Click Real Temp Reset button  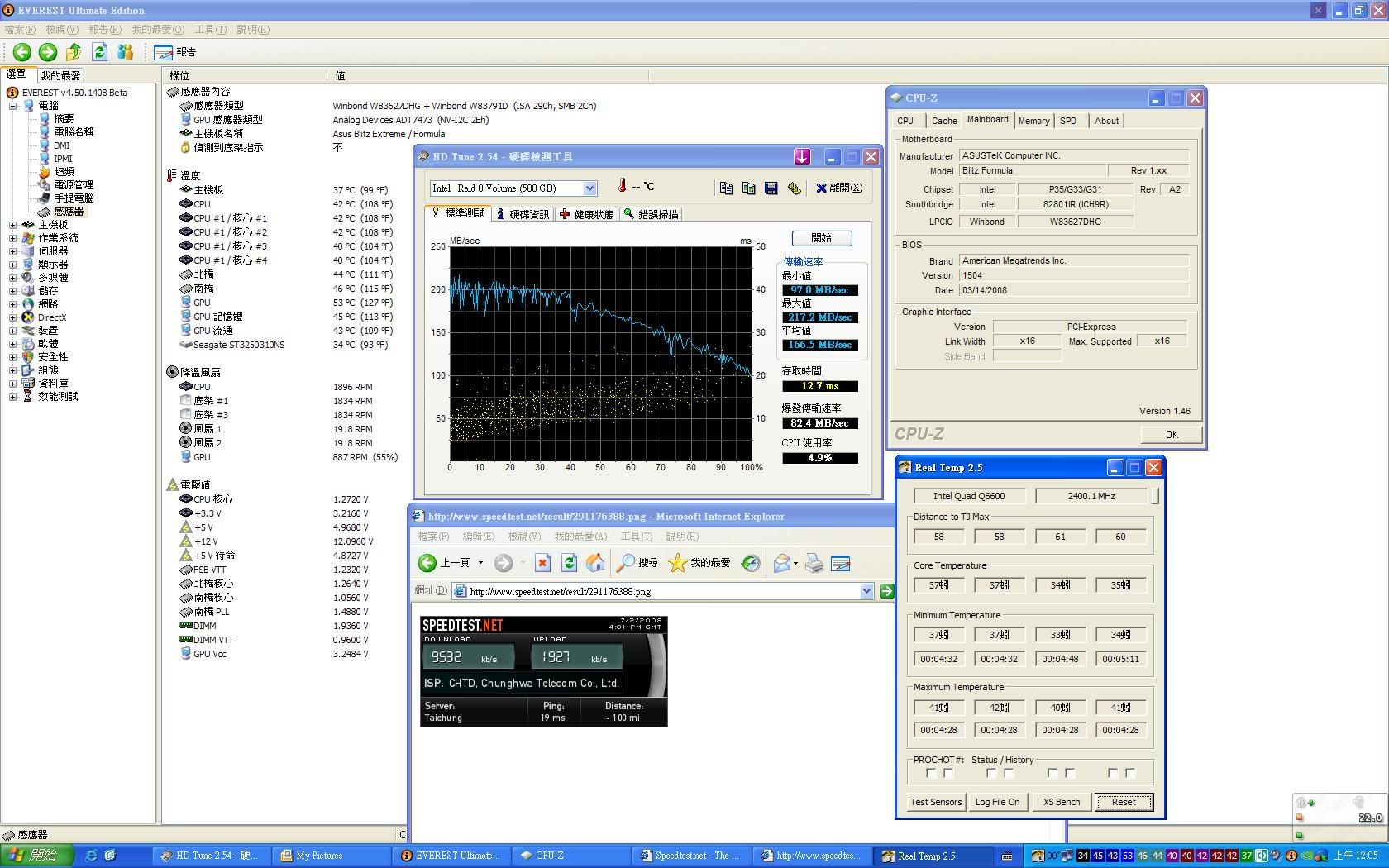click(x=1124, y=802)
